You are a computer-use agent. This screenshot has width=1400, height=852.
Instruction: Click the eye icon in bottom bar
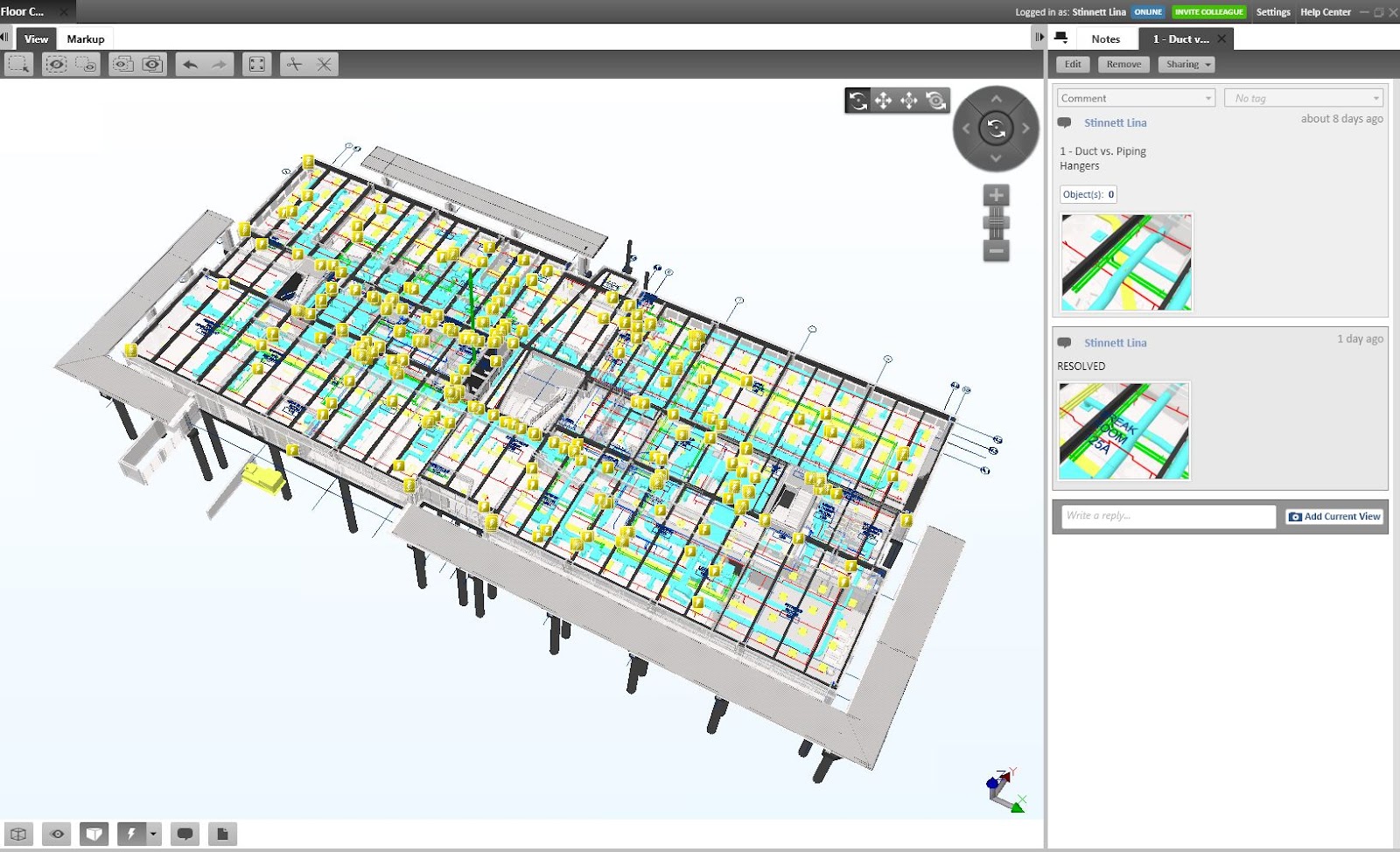pyautogui.click(x=57, y=834)
